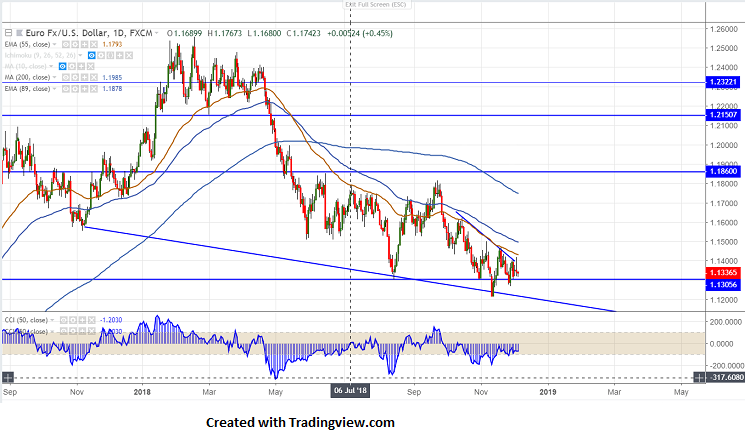Click the EMA 55 value 1.1793
This screenshot has height=434, width=745.
(x=113, y=44)
